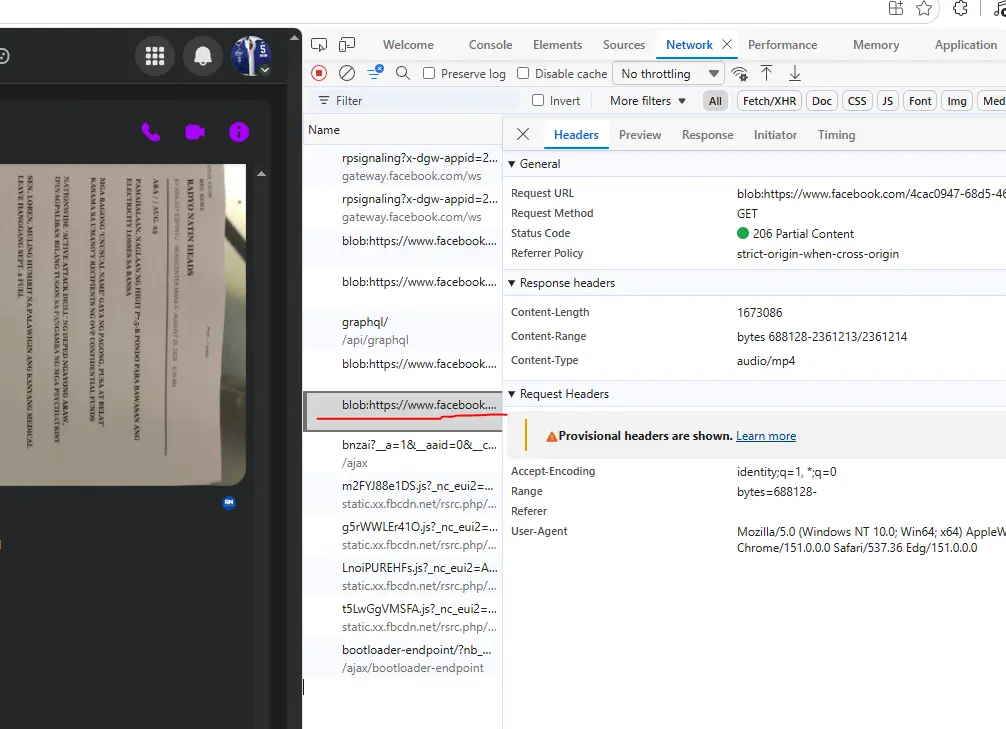The width and height of the screenshot is (1006, 729).
Task: Open Facebook notifications bell
Action: pos(203,56)
